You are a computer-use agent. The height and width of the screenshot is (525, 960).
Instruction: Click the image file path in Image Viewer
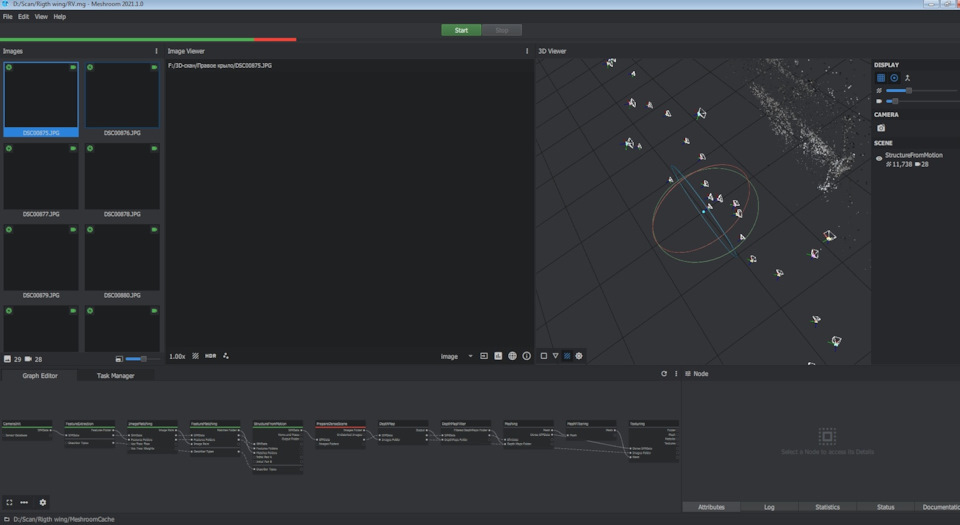pos(220,65)
